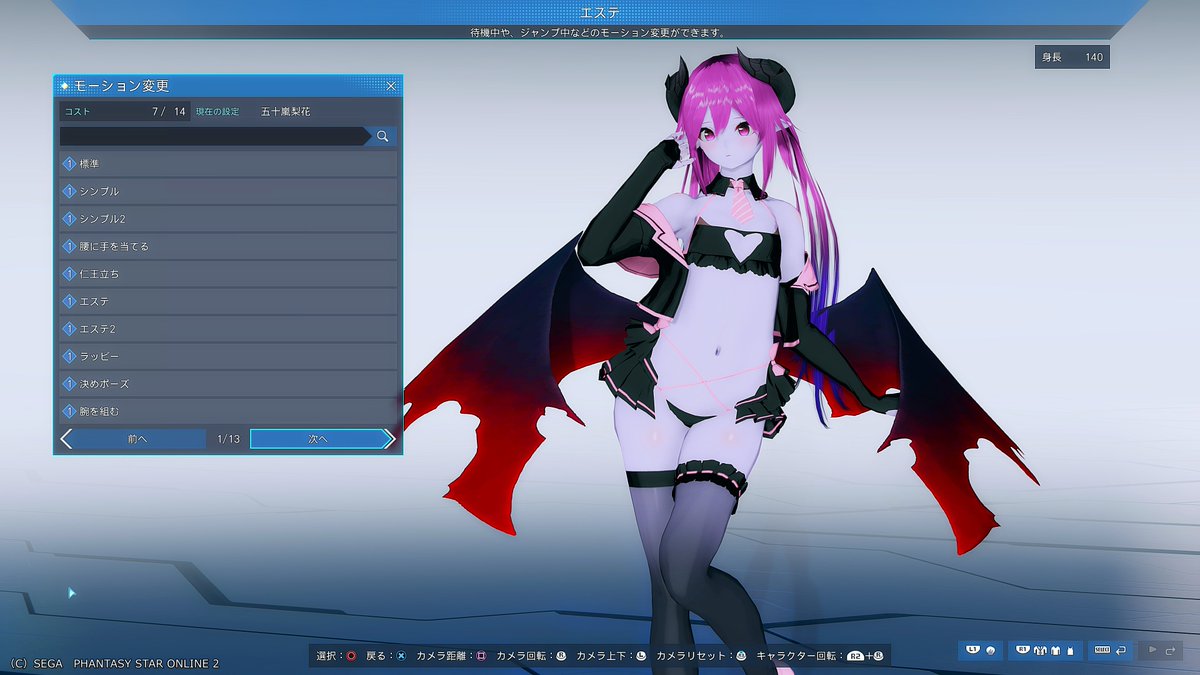The width and height of the screenshot is (1200, 675).
Task: Click the cross 戻る button icon
Action: [x=400, y=656]
